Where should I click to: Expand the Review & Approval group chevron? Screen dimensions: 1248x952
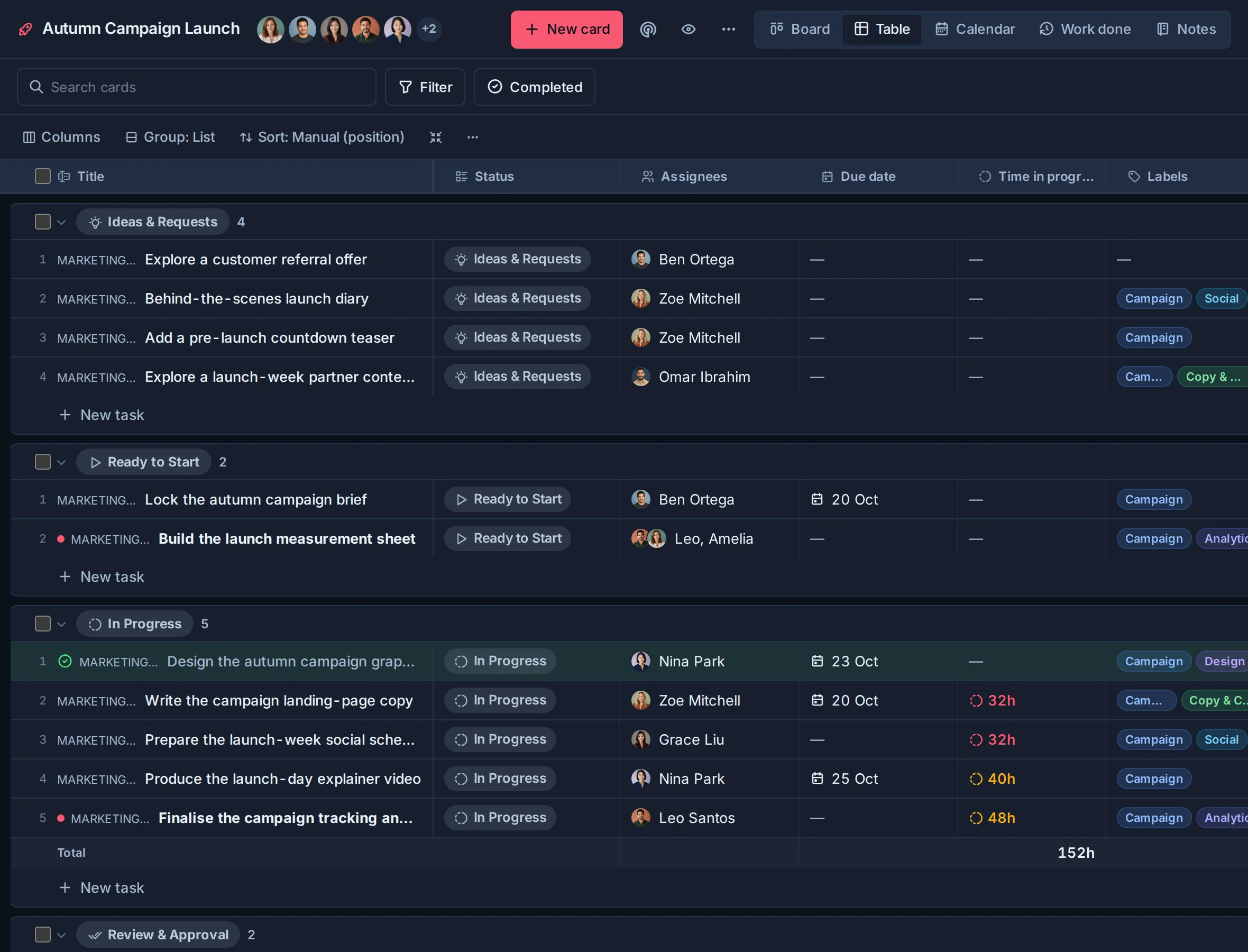[x=62, y=935]
